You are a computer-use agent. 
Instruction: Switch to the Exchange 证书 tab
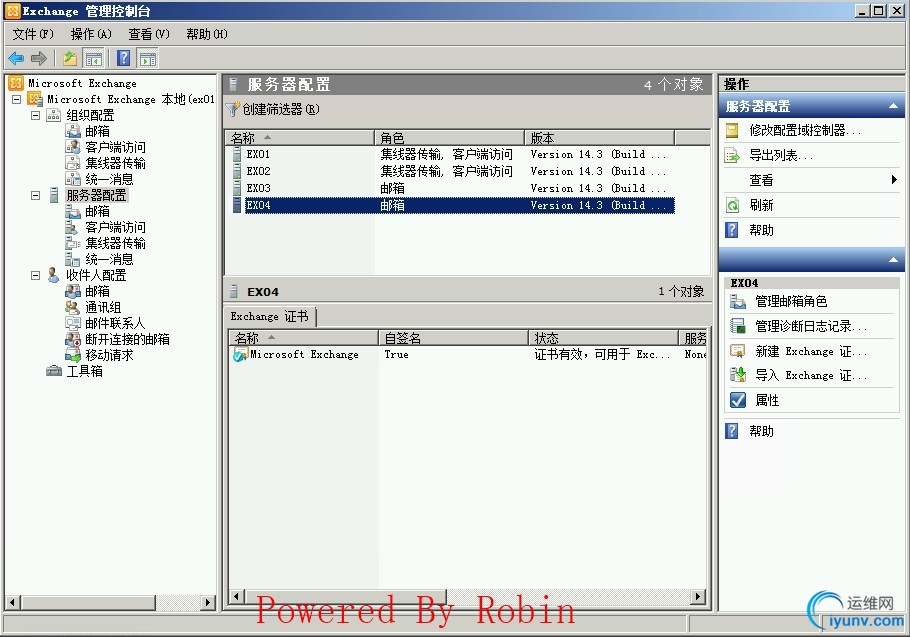click(x=269, y=316)
